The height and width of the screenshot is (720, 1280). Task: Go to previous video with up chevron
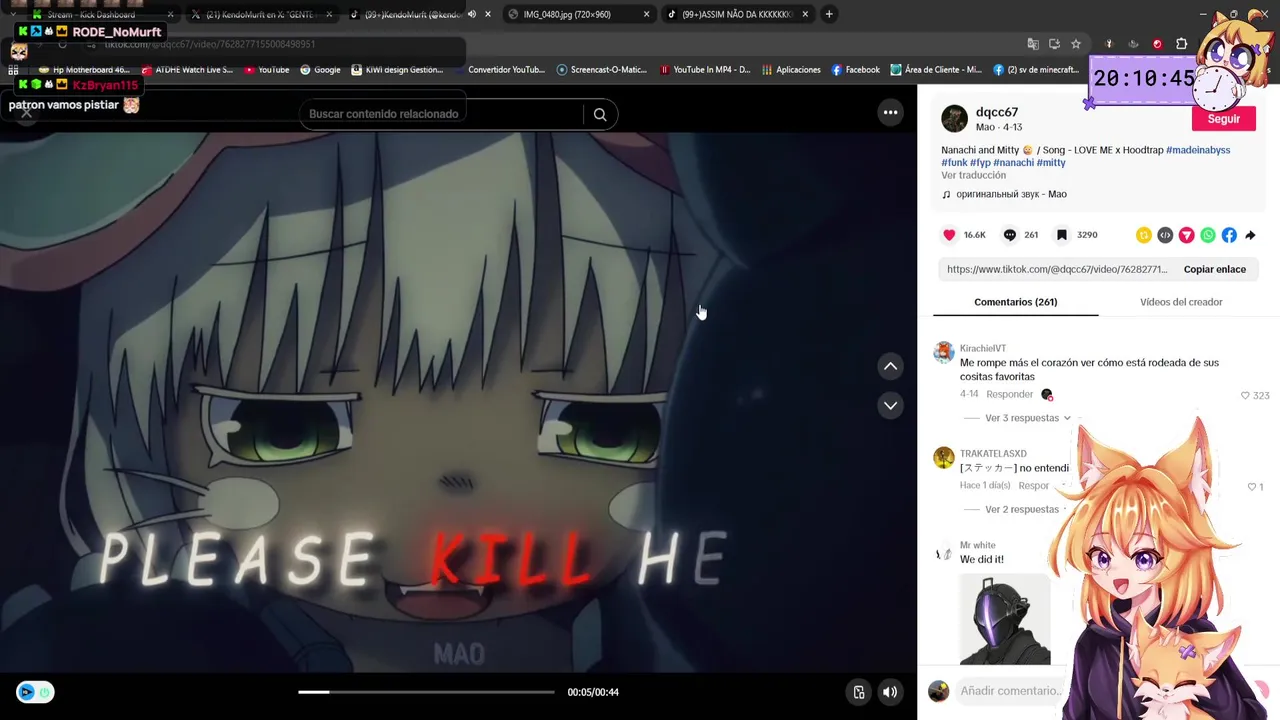(890, 366)
